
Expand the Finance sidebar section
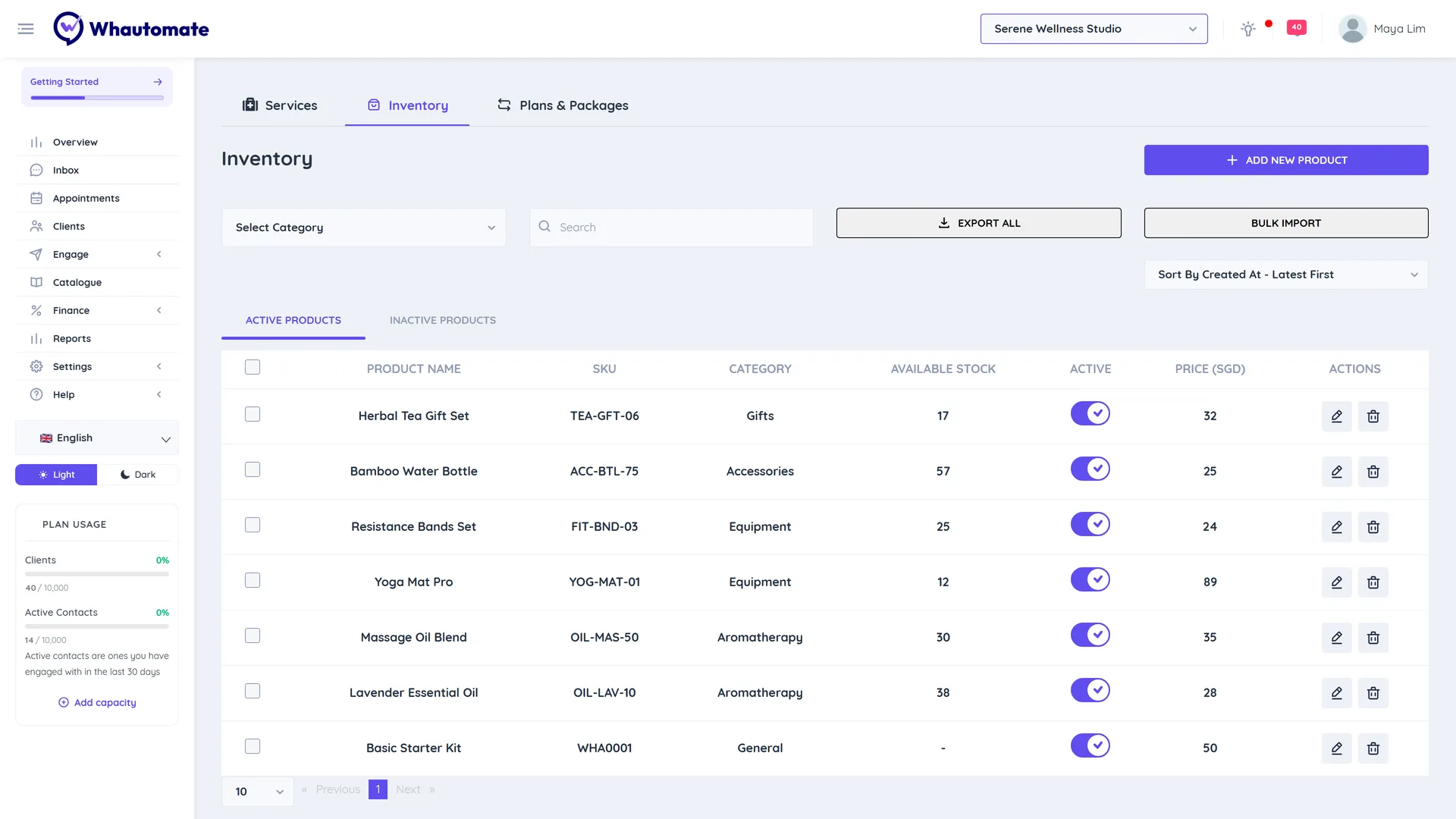coord(97,310)
